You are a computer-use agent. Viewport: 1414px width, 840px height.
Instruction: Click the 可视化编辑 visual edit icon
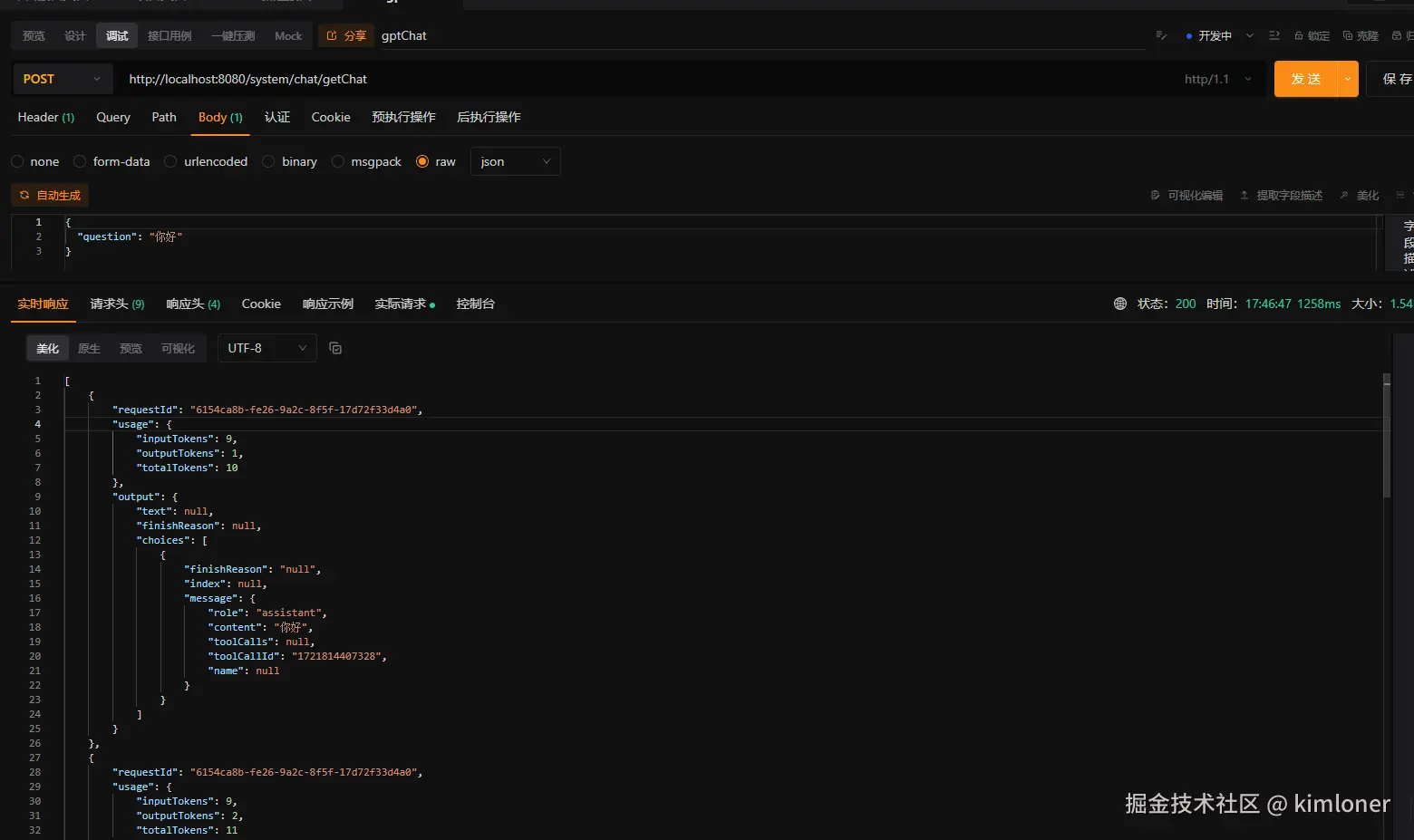1155,195
